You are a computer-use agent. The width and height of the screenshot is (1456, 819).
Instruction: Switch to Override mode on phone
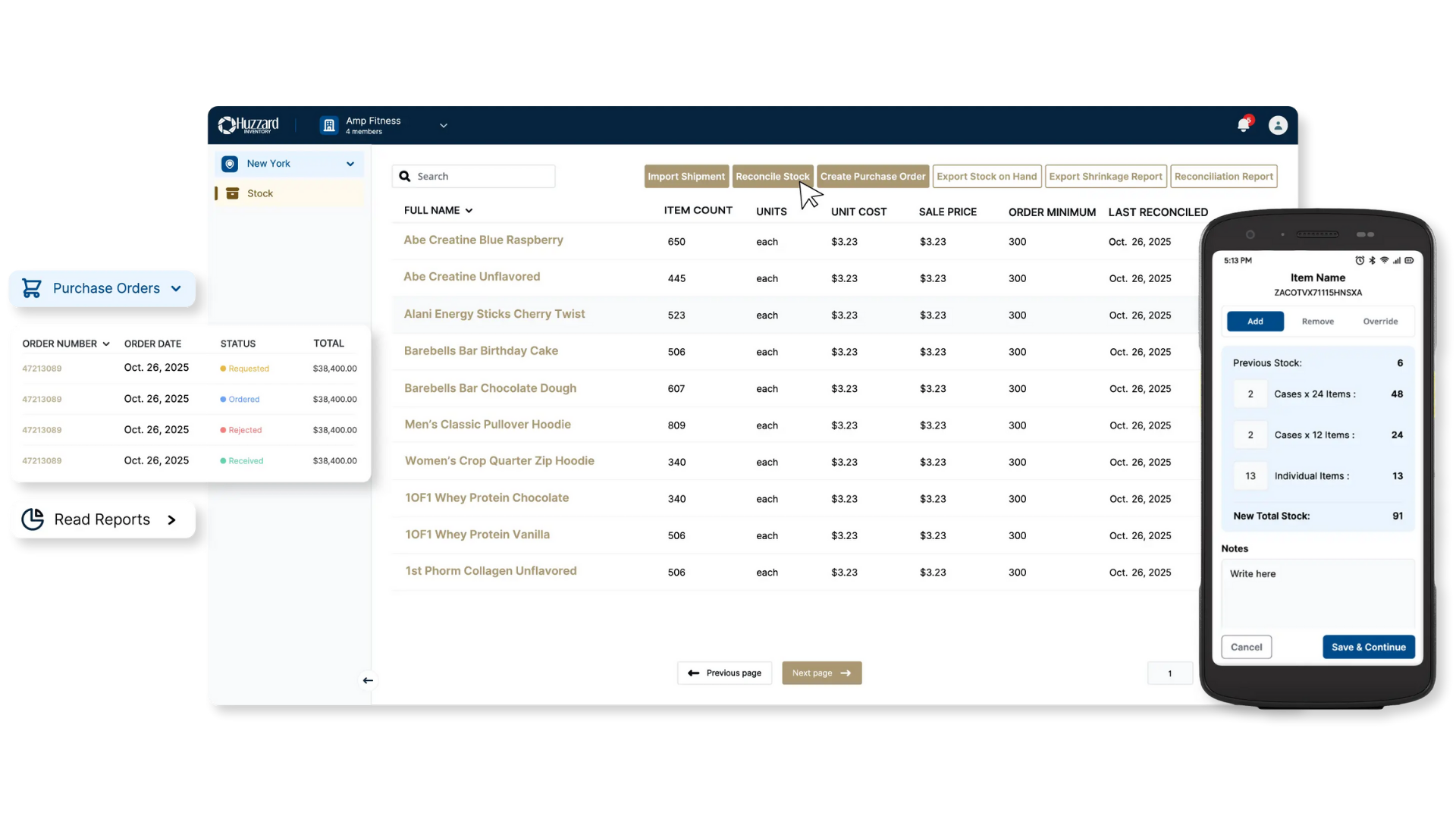pos(1380,322)
